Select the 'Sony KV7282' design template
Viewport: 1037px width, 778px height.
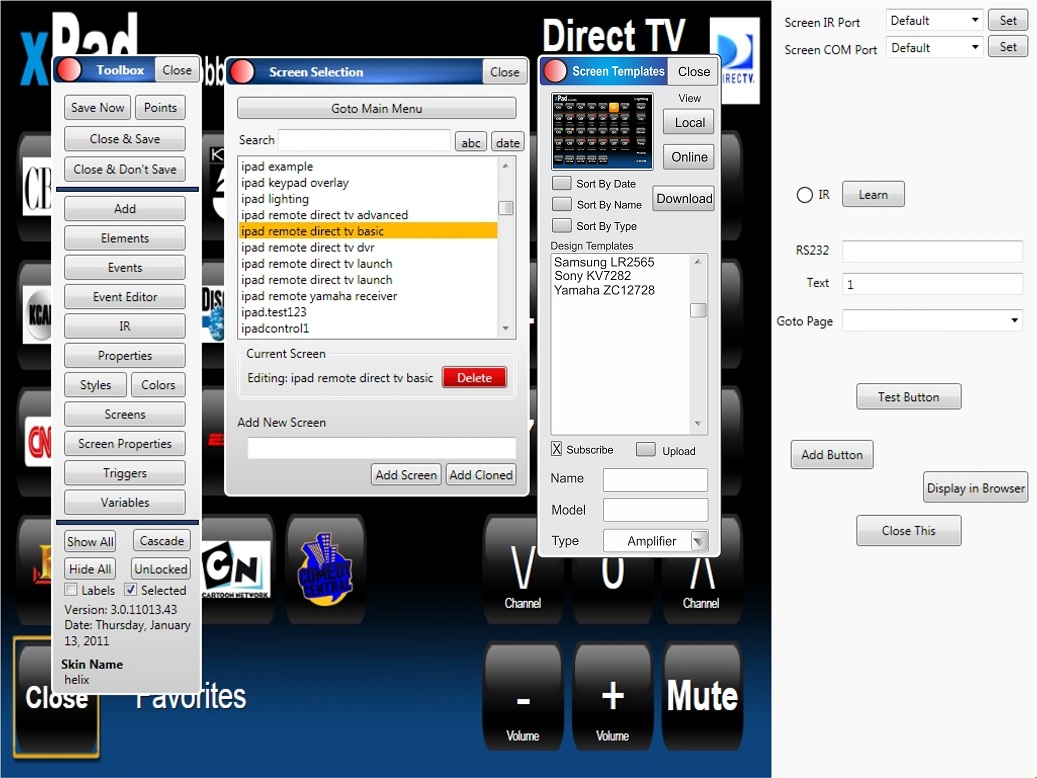point(593,276)
